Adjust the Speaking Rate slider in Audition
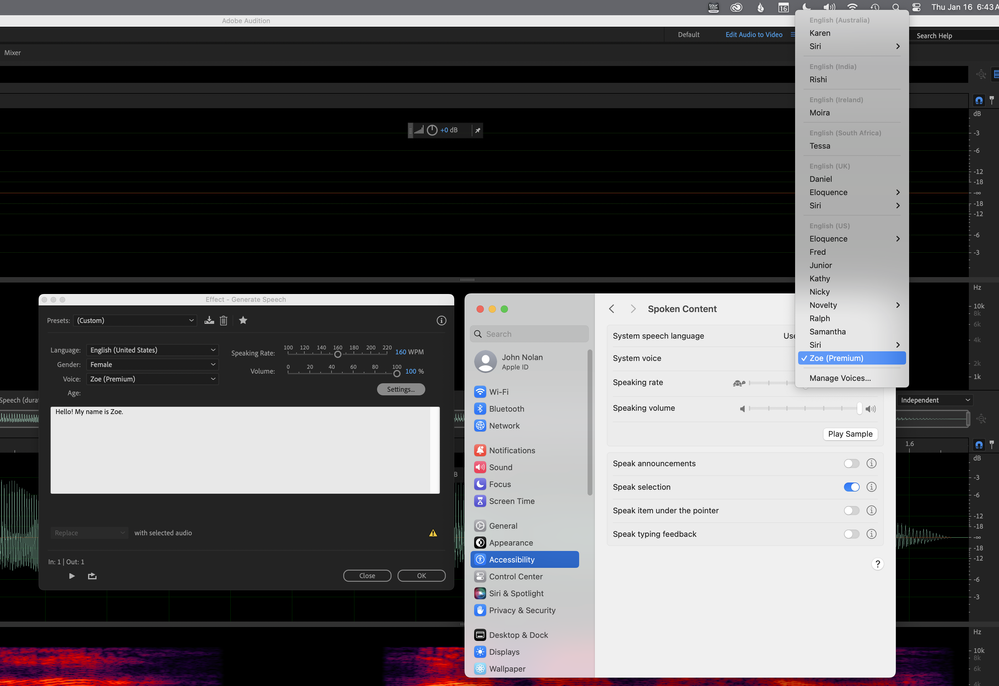The height and width of the screenshot is (686, 999). pyautogui.click(x=338, y=354)
